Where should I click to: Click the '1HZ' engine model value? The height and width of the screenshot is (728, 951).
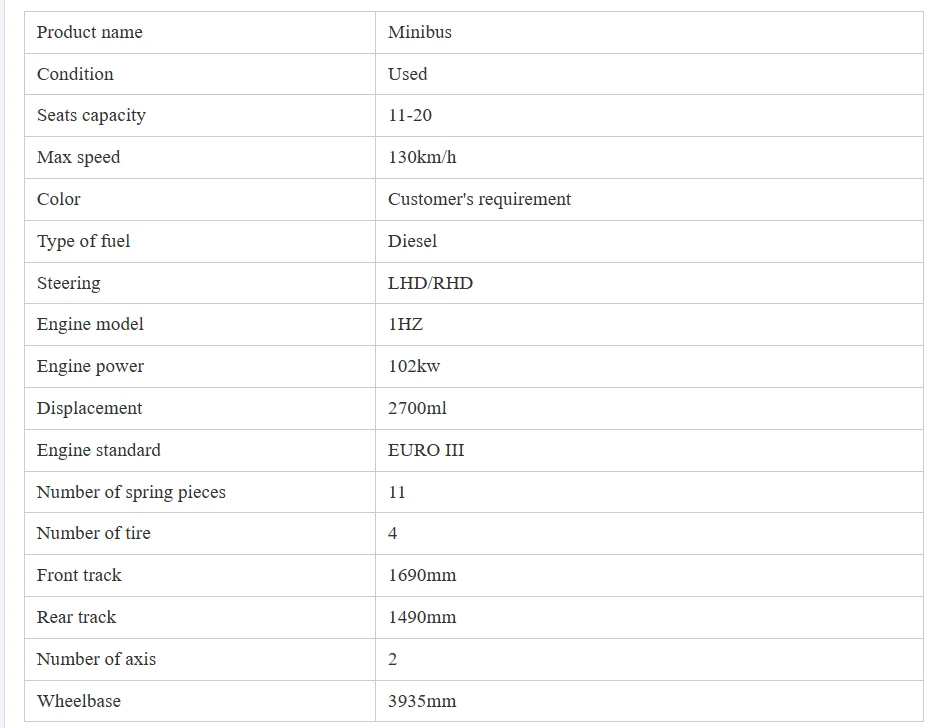tap(405, 324)
